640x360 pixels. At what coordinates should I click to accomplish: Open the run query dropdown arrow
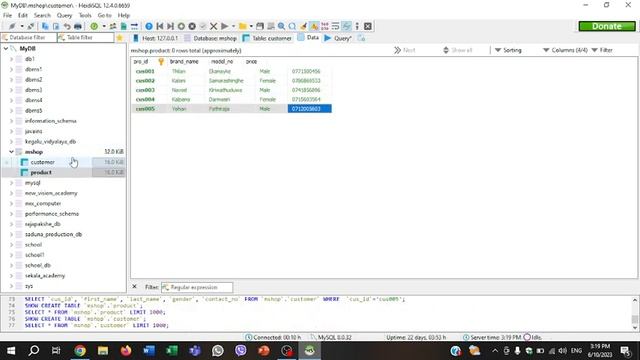pyautogui.click(x=233, y=26)
